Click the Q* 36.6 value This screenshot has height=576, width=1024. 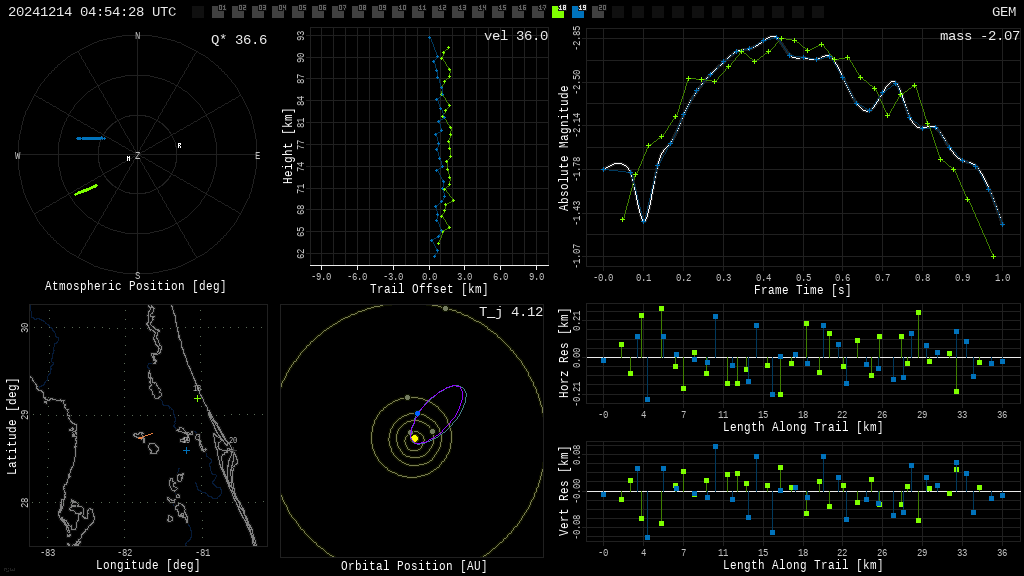238,40
